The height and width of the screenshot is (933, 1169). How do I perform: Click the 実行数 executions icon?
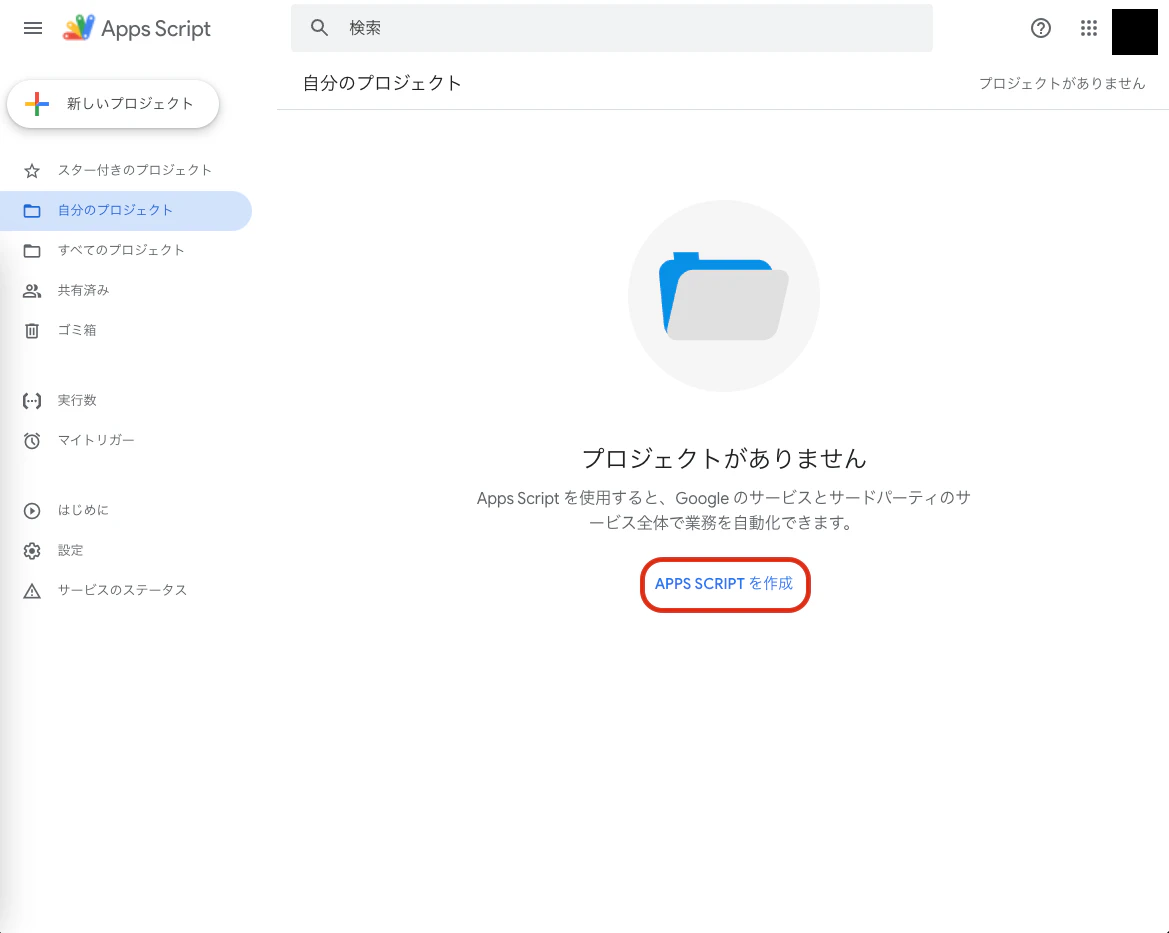[31, 400]
